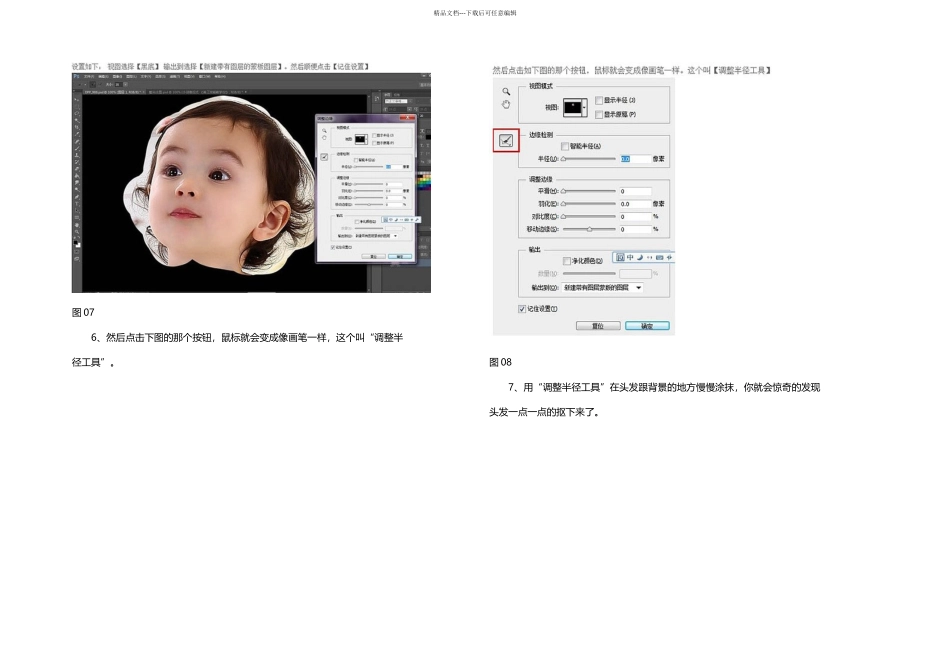Click the caption text 图 07
This screenshot has width=950, height=672.
click(x=83, y=313)
